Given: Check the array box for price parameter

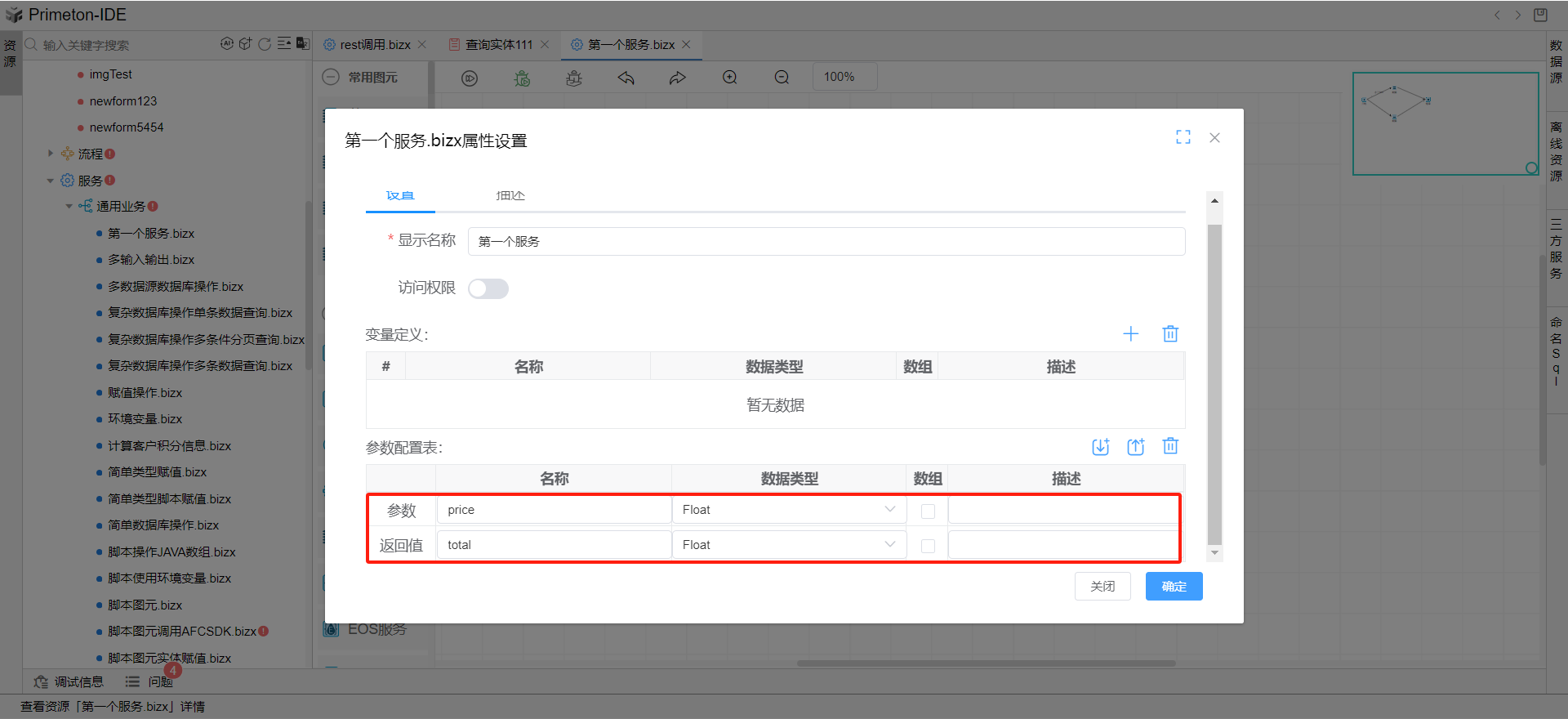Looking at the screenshot, I should (928, 511).
